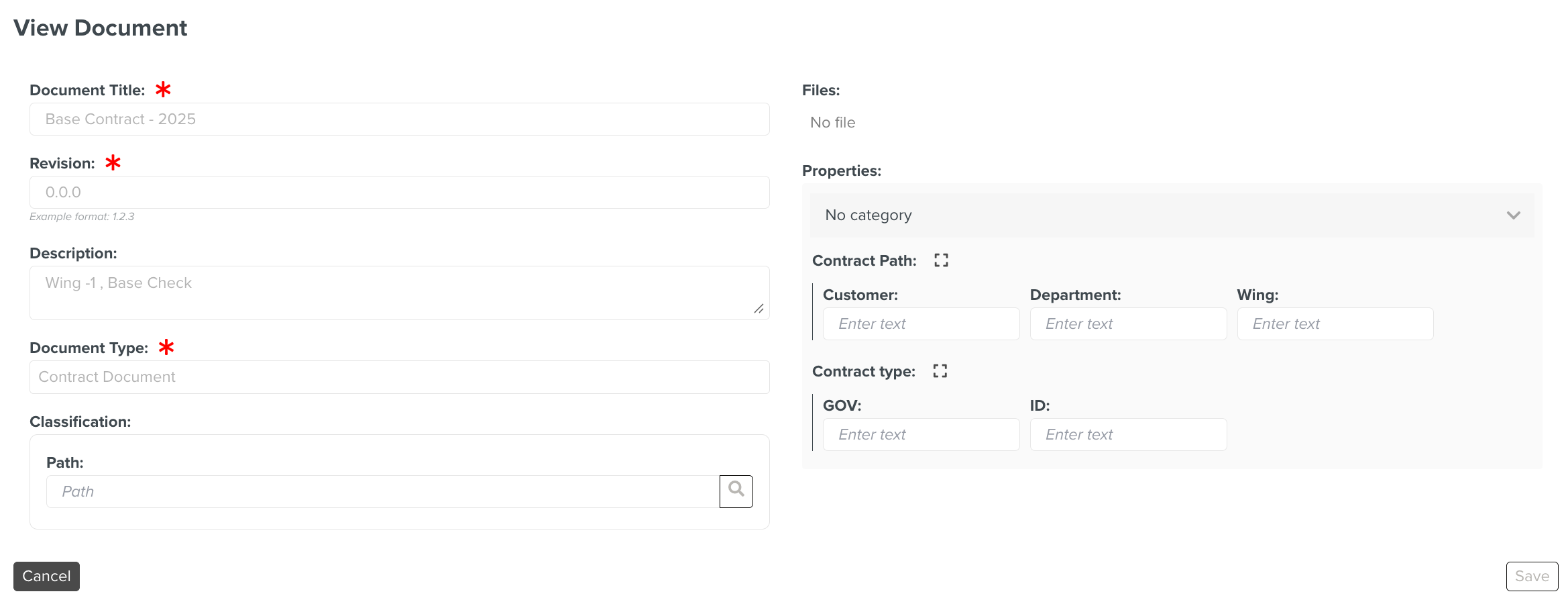Select the Department Enter text field
Screen dimensions: 1568x604
tap(1127, 323)
